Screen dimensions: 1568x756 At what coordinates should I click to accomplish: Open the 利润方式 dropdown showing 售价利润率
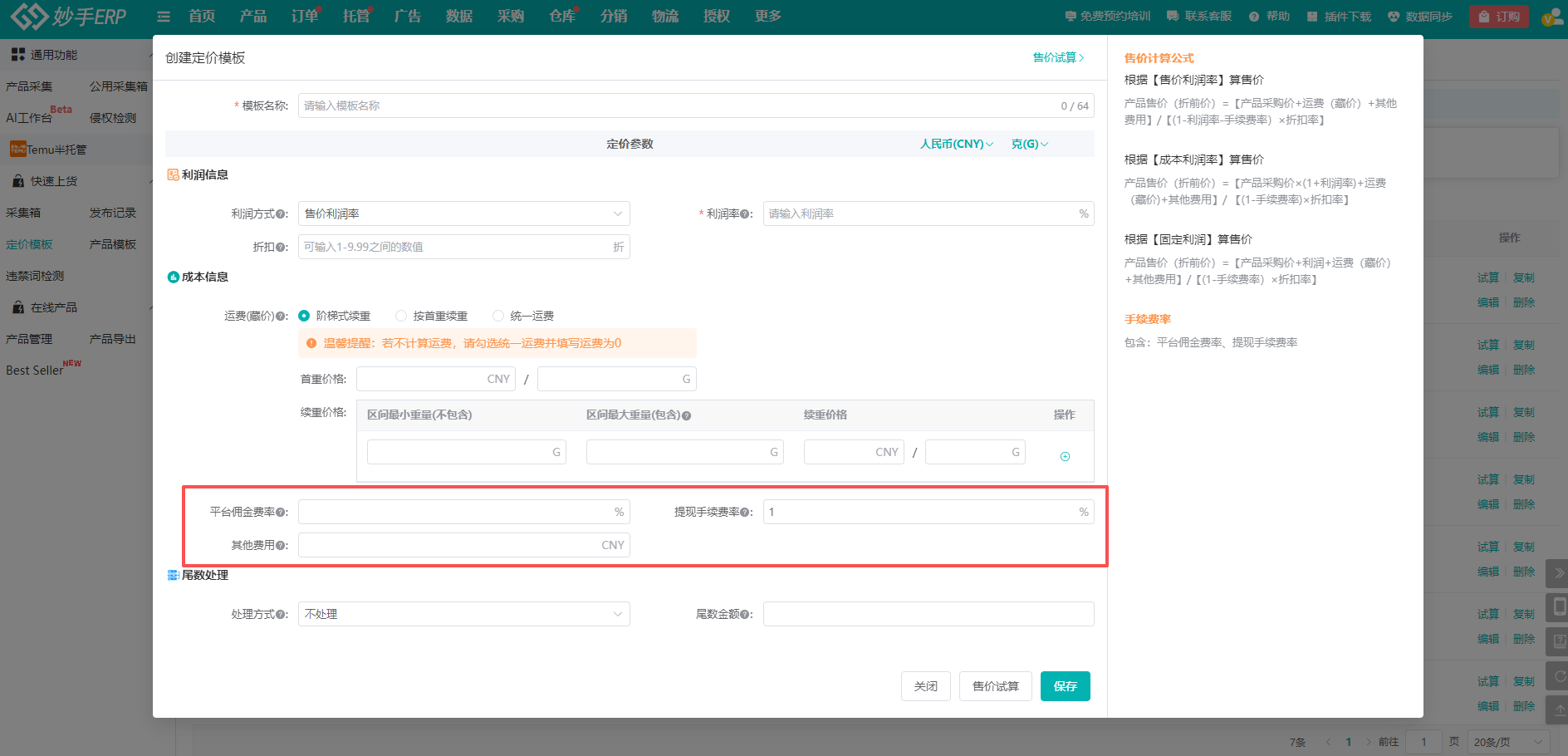coord(463,214)
